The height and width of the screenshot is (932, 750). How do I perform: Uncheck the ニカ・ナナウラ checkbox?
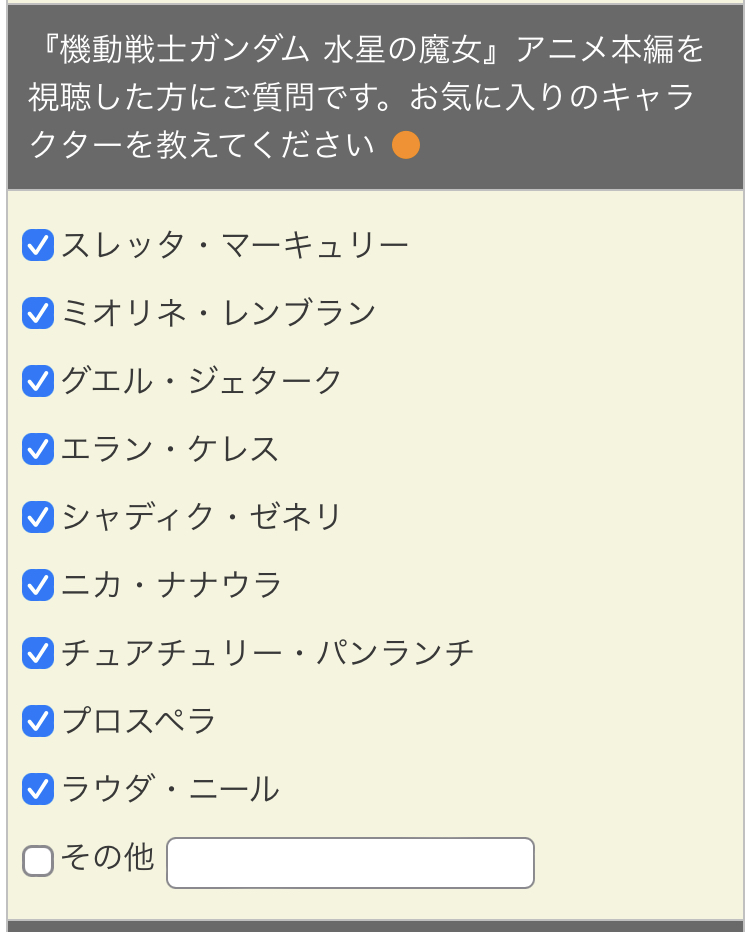tap(38, 585)
